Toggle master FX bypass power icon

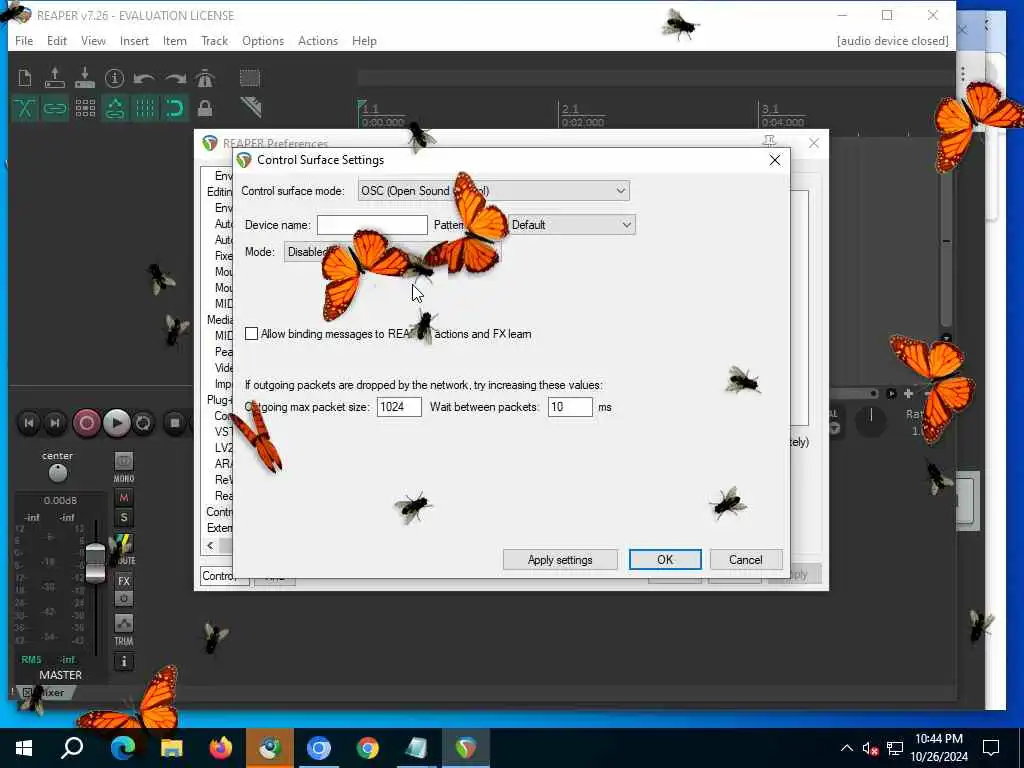pos(123,598)
